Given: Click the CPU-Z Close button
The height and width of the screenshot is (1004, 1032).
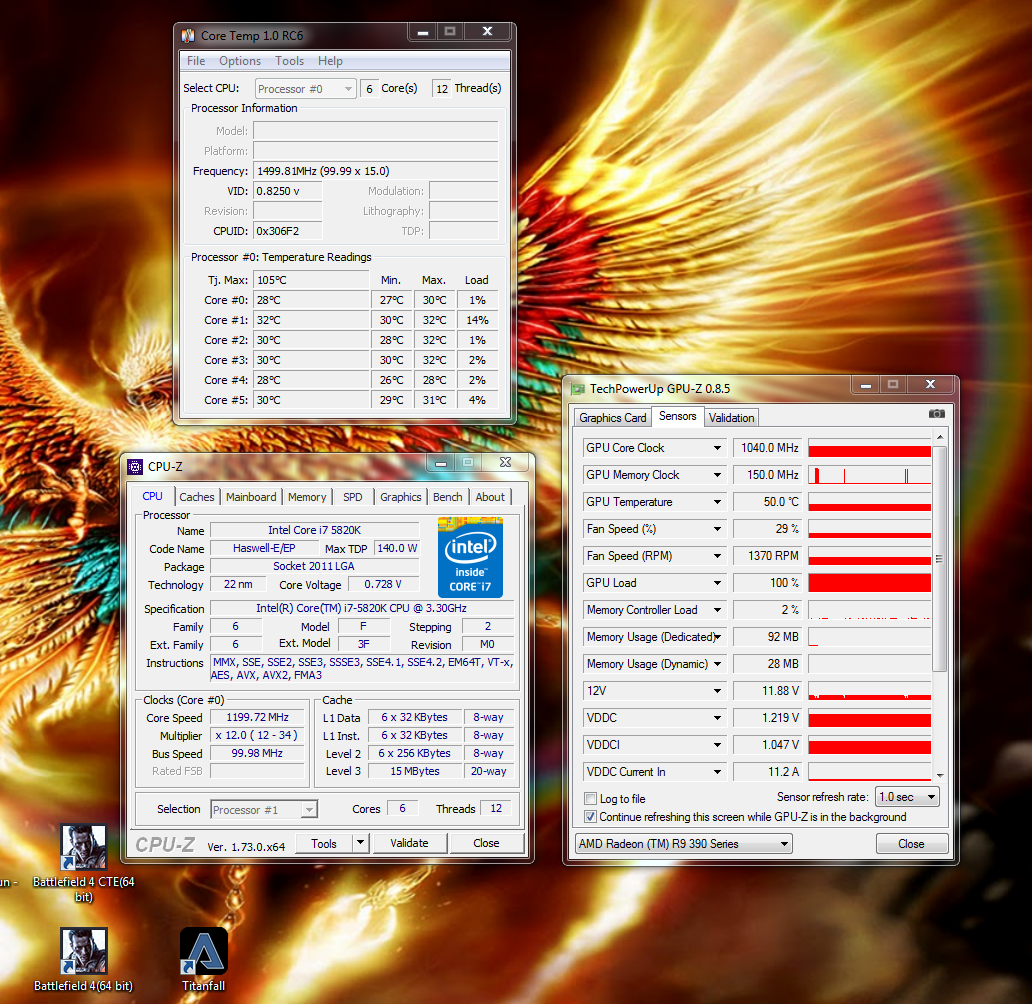Looking at the screenshot, I should pos(486,843).
